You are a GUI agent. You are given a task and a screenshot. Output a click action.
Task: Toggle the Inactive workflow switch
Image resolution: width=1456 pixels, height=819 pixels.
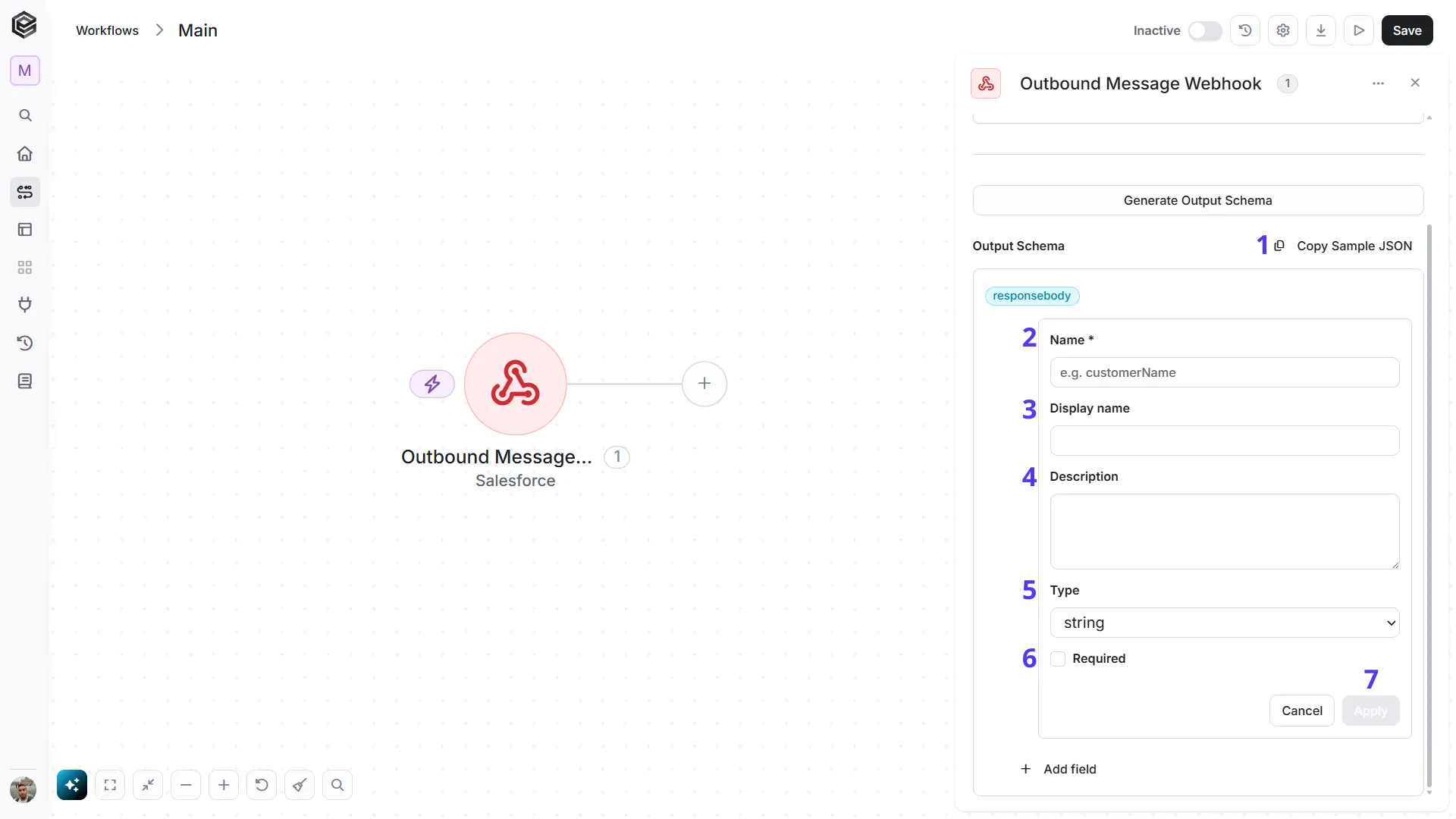point(1204,30)
